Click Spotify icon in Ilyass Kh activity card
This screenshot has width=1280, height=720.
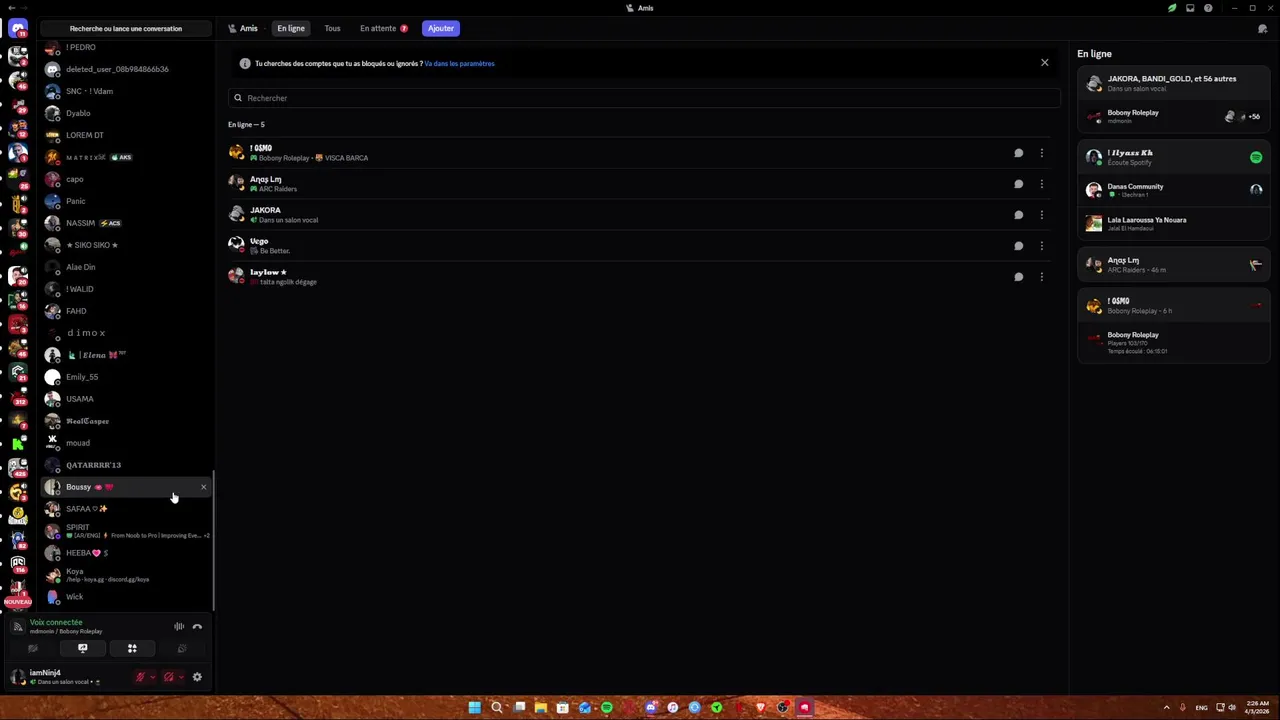tap(1256, 157)
